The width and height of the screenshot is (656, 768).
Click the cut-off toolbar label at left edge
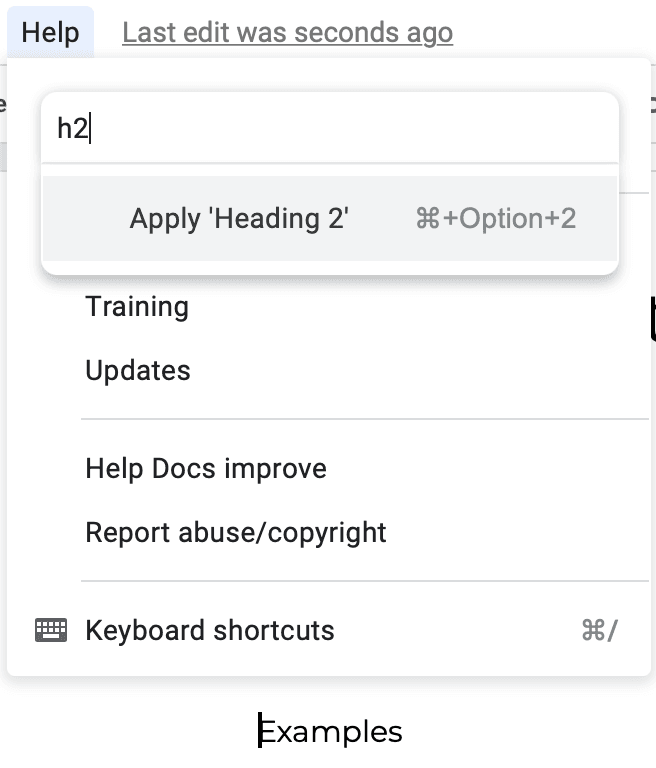(3, 105)
